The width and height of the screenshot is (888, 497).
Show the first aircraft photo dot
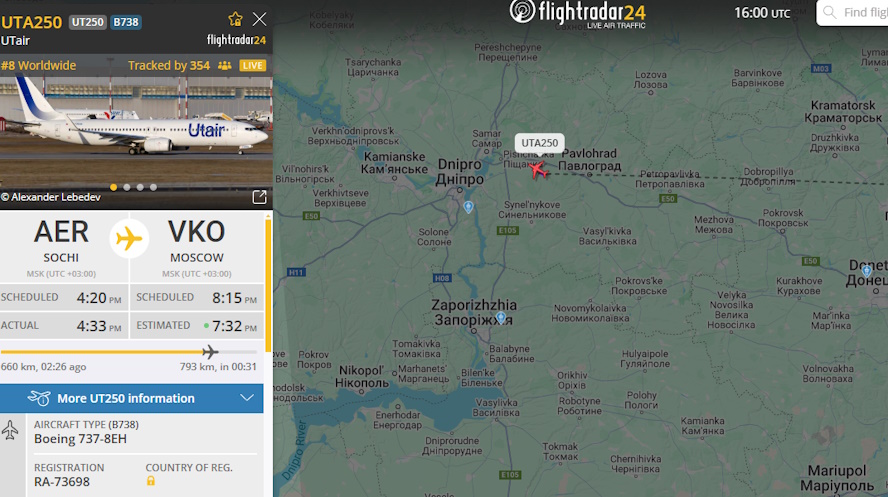113,187
